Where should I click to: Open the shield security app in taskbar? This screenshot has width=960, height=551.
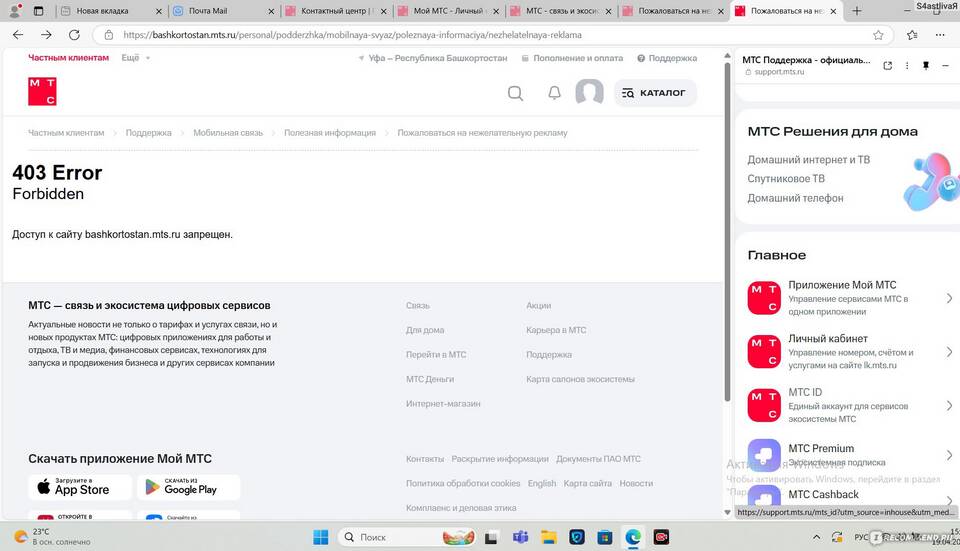click(x=577, y=537)
